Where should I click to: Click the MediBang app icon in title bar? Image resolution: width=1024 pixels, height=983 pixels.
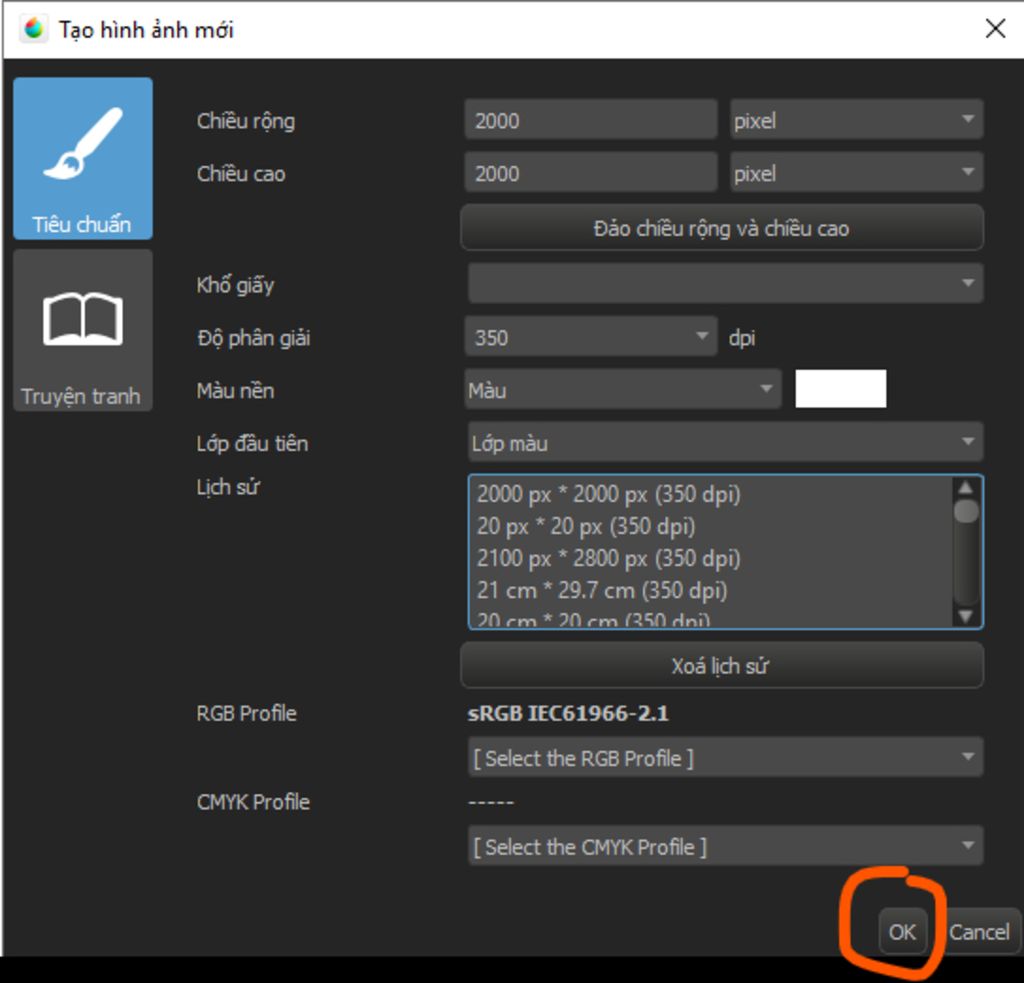coord(33,29)
